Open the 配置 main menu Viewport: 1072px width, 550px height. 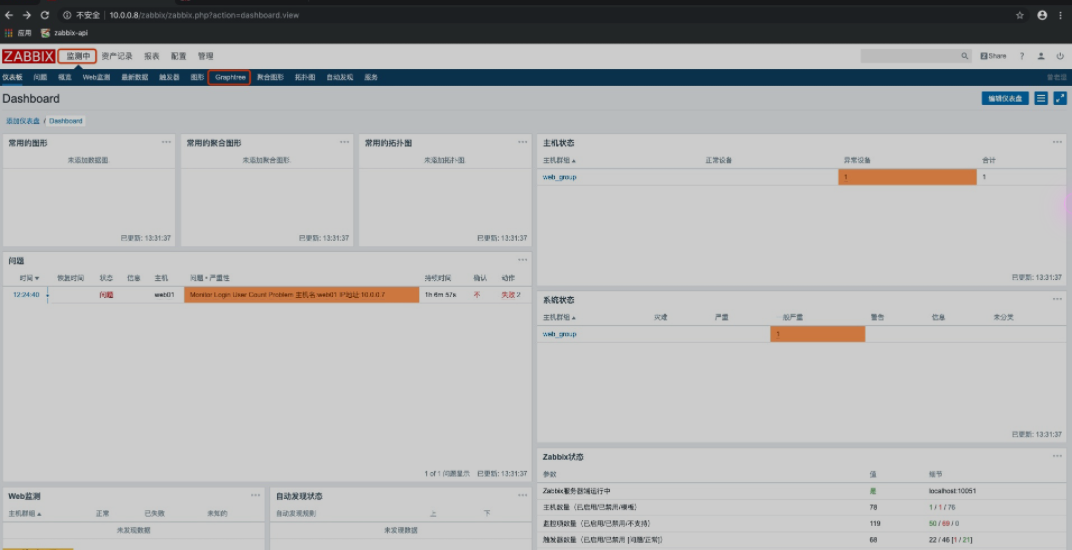click(x=178, y=56)
